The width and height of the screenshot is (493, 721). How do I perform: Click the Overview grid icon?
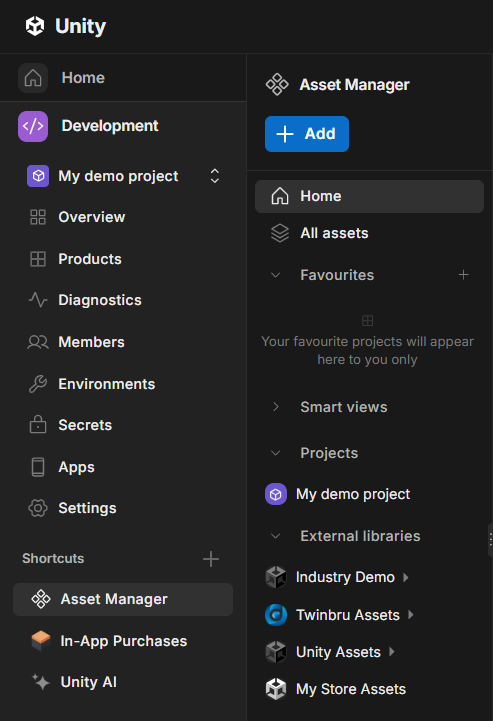coord(38,217)
